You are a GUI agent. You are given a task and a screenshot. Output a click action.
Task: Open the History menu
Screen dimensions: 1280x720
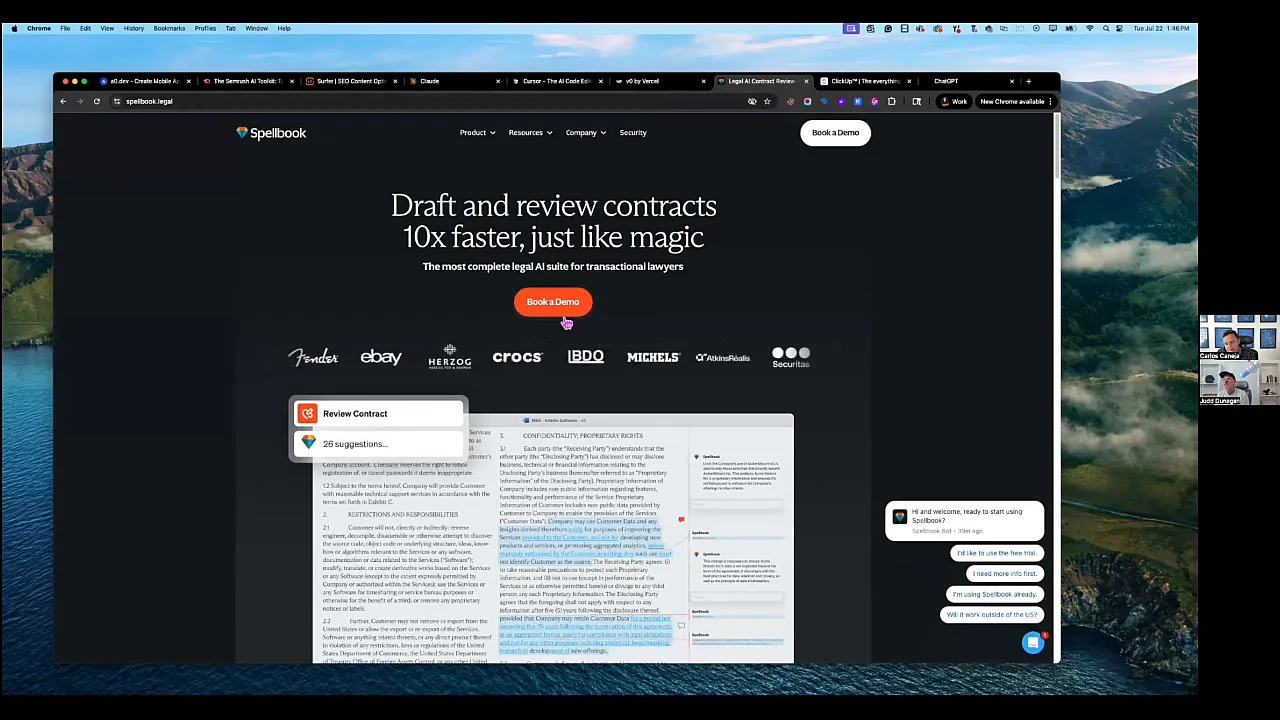pyautogui.click(x=134, y=29)
